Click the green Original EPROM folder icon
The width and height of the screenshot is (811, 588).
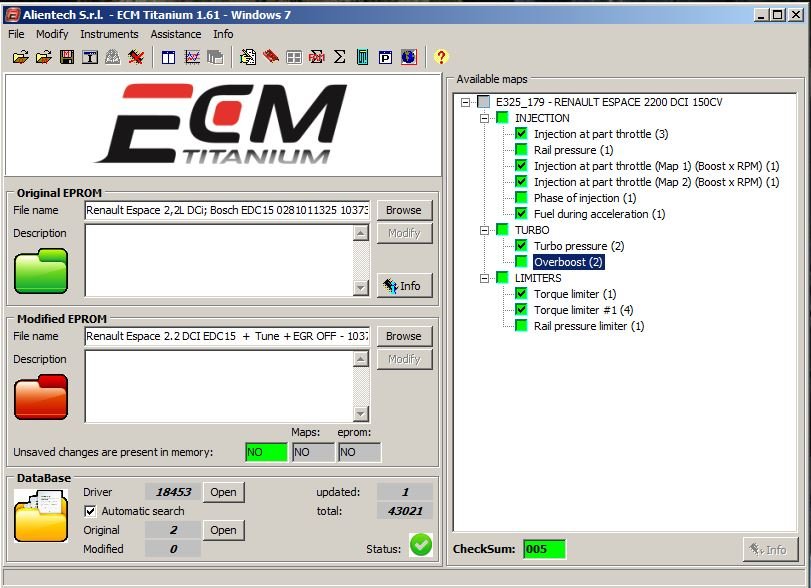(x=41, y=271)
